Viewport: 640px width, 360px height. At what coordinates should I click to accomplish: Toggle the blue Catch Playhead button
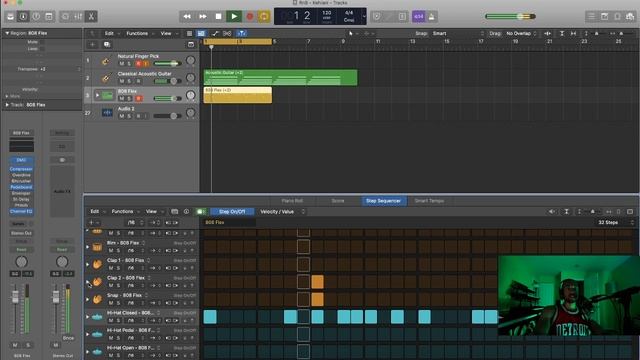tap(241, 33)
